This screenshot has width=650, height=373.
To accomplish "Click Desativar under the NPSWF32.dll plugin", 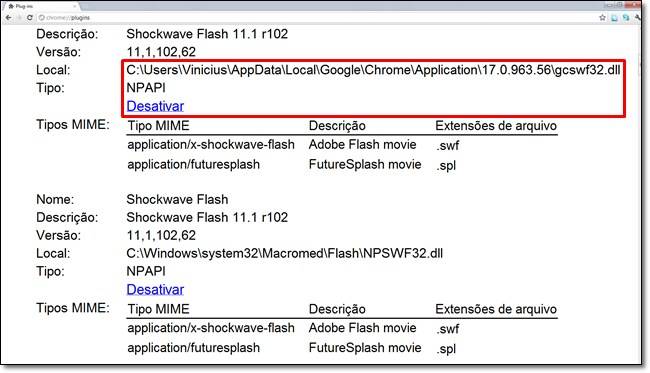I will (155, 290).
